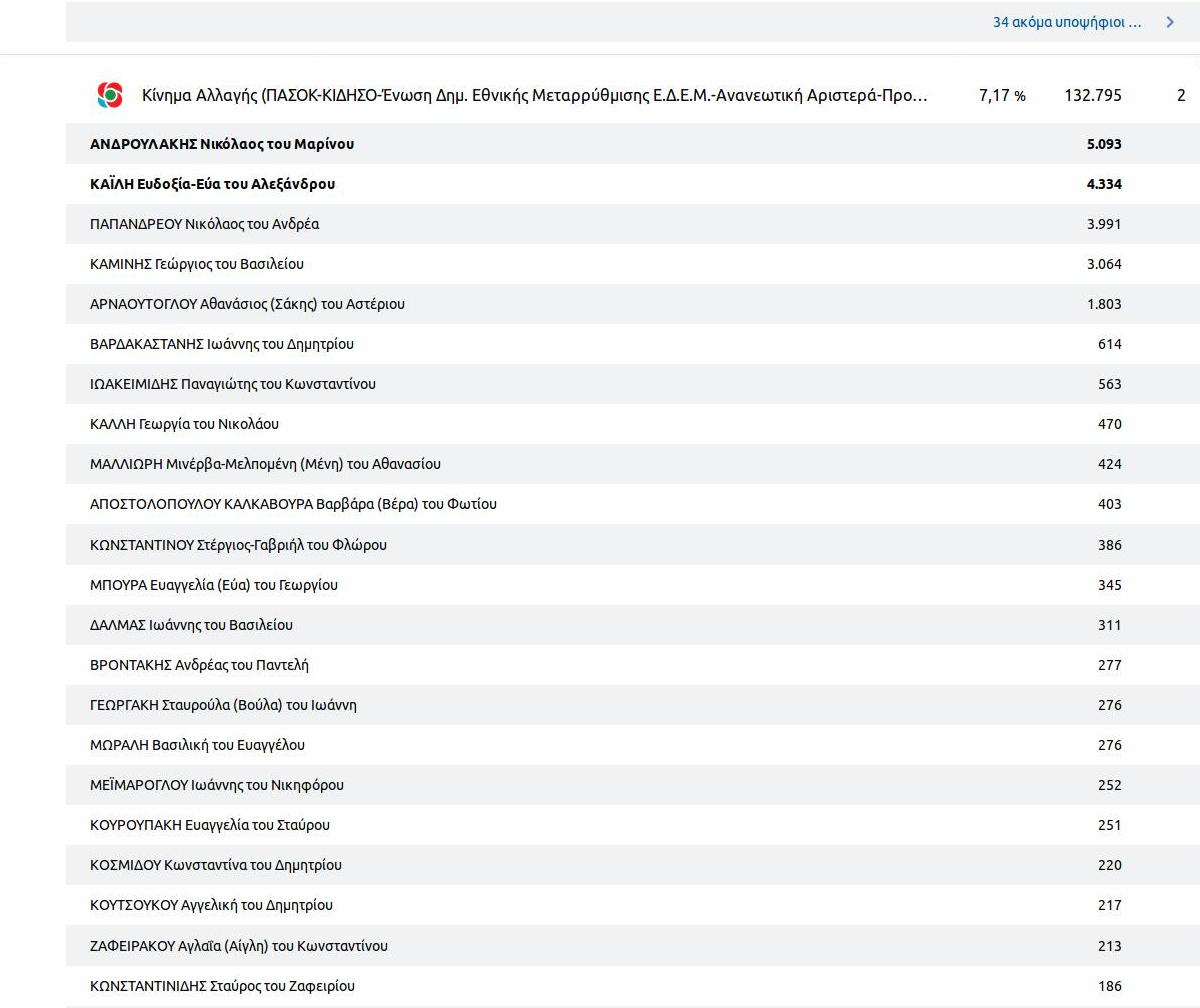Click ΜΑΛΛΙΩΡΗ Μινέρβα-Μελπομένη candidate name
This screenshot has width=1200, height=1008.
tap(265, 464)
